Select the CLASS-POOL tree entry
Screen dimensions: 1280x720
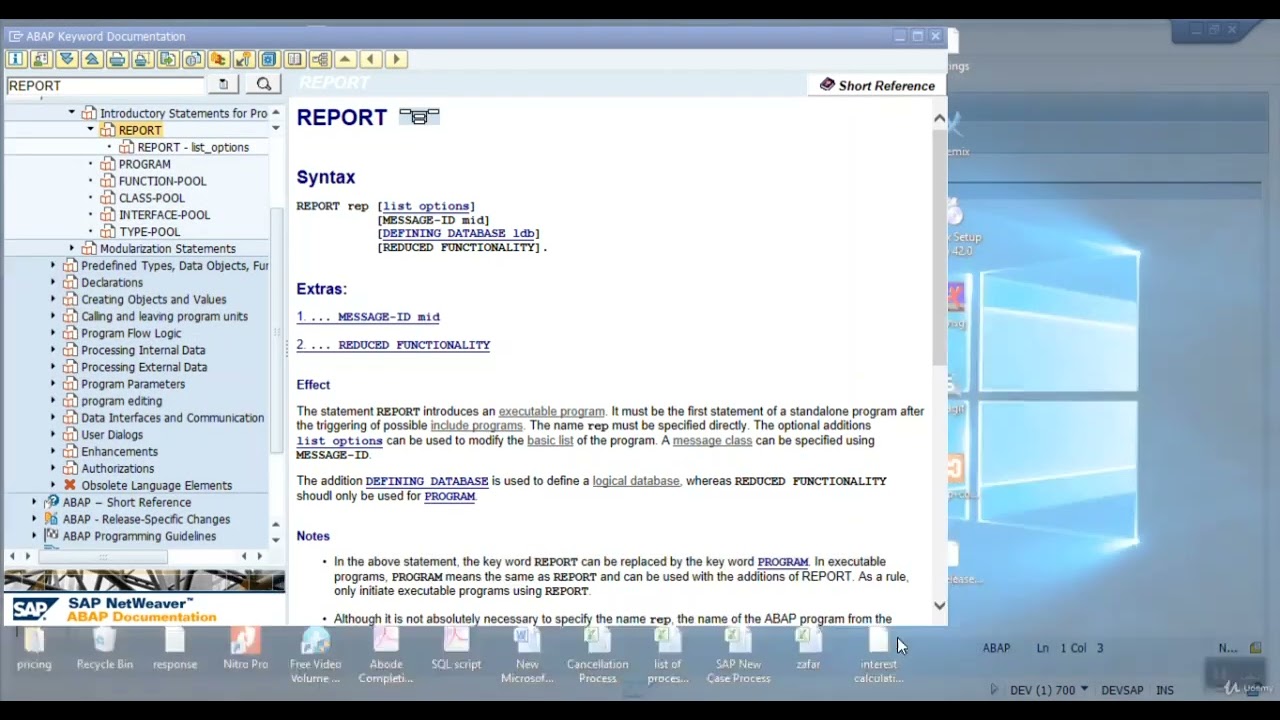152,198
